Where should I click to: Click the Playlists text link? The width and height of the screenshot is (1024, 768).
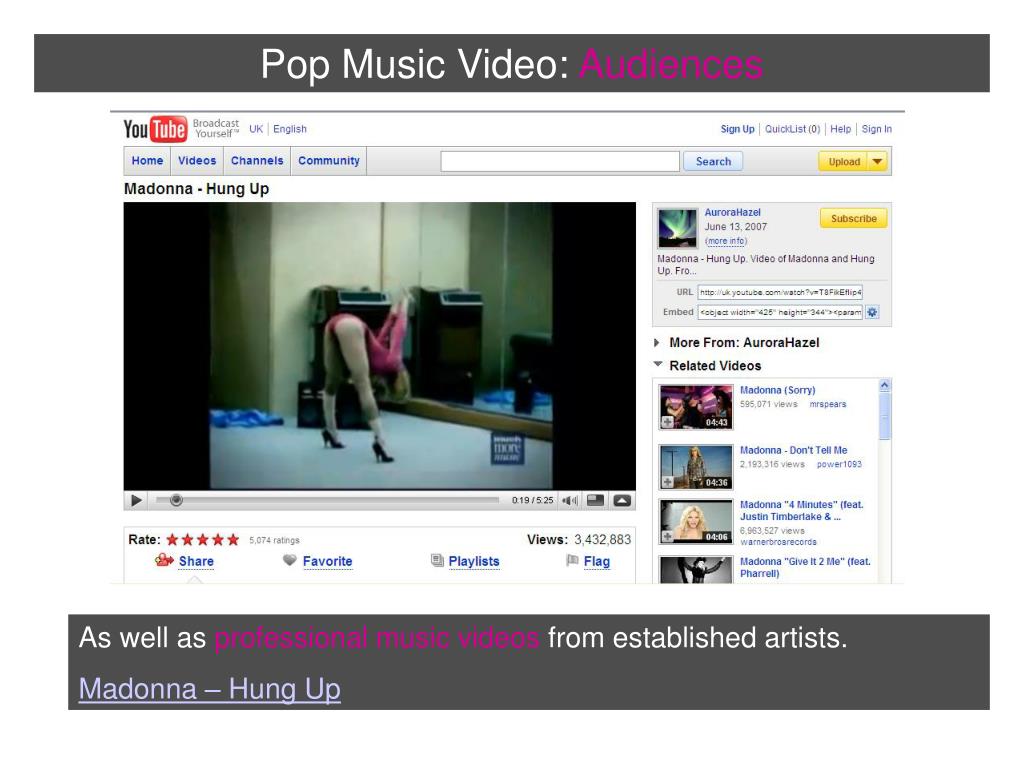point(473,561)
